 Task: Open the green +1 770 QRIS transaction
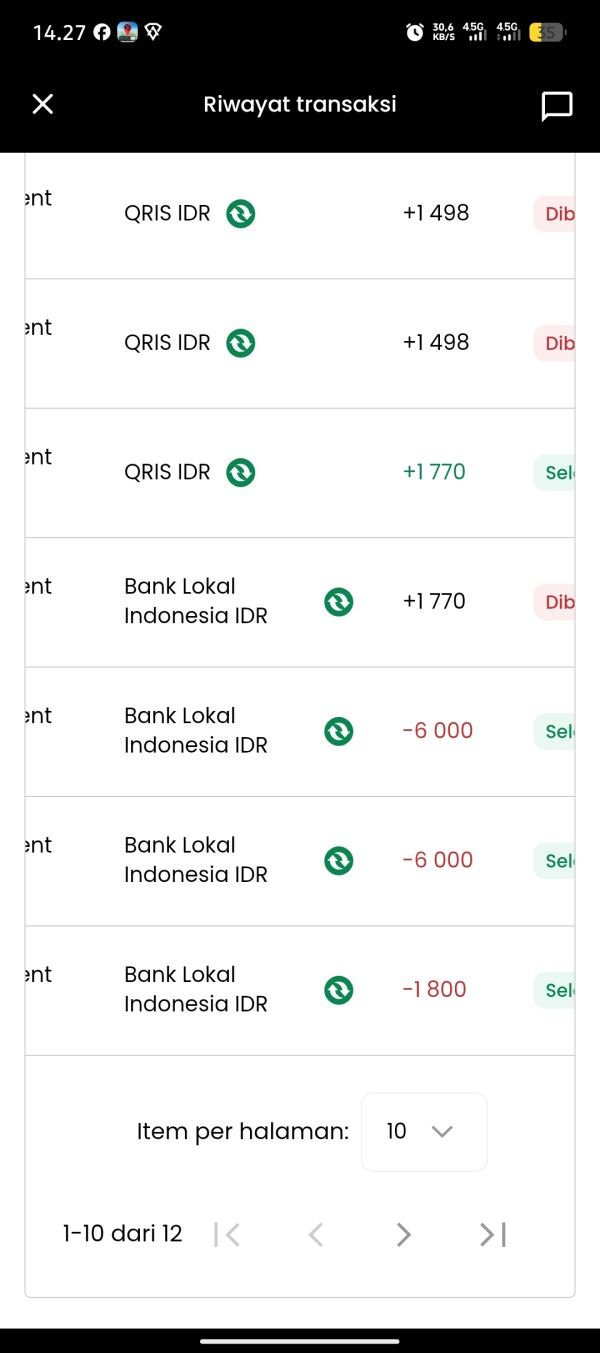point(434,472)
